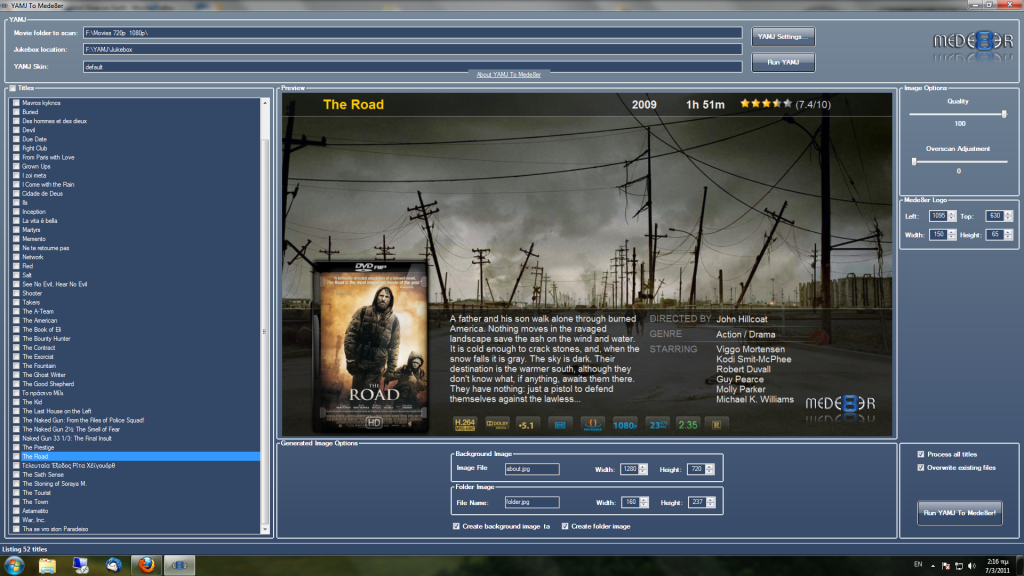This screenshot has height=576, width=1024.
Task: Launch Firefox from the taskbar
Action: [146, 565]
